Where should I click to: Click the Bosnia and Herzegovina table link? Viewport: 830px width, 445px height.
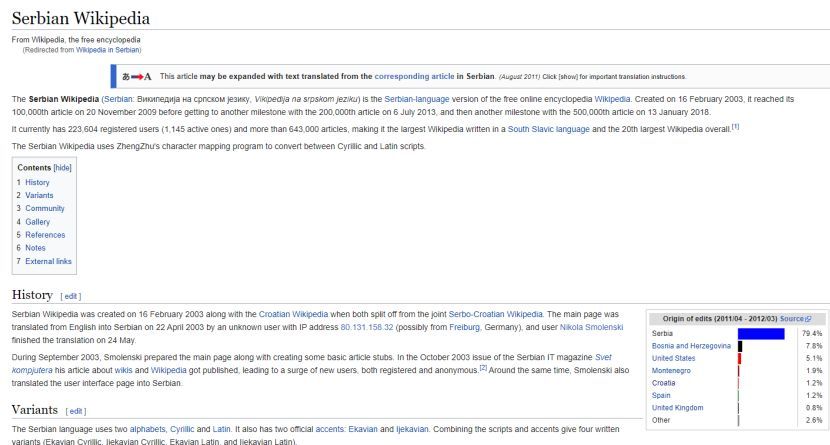690,346
